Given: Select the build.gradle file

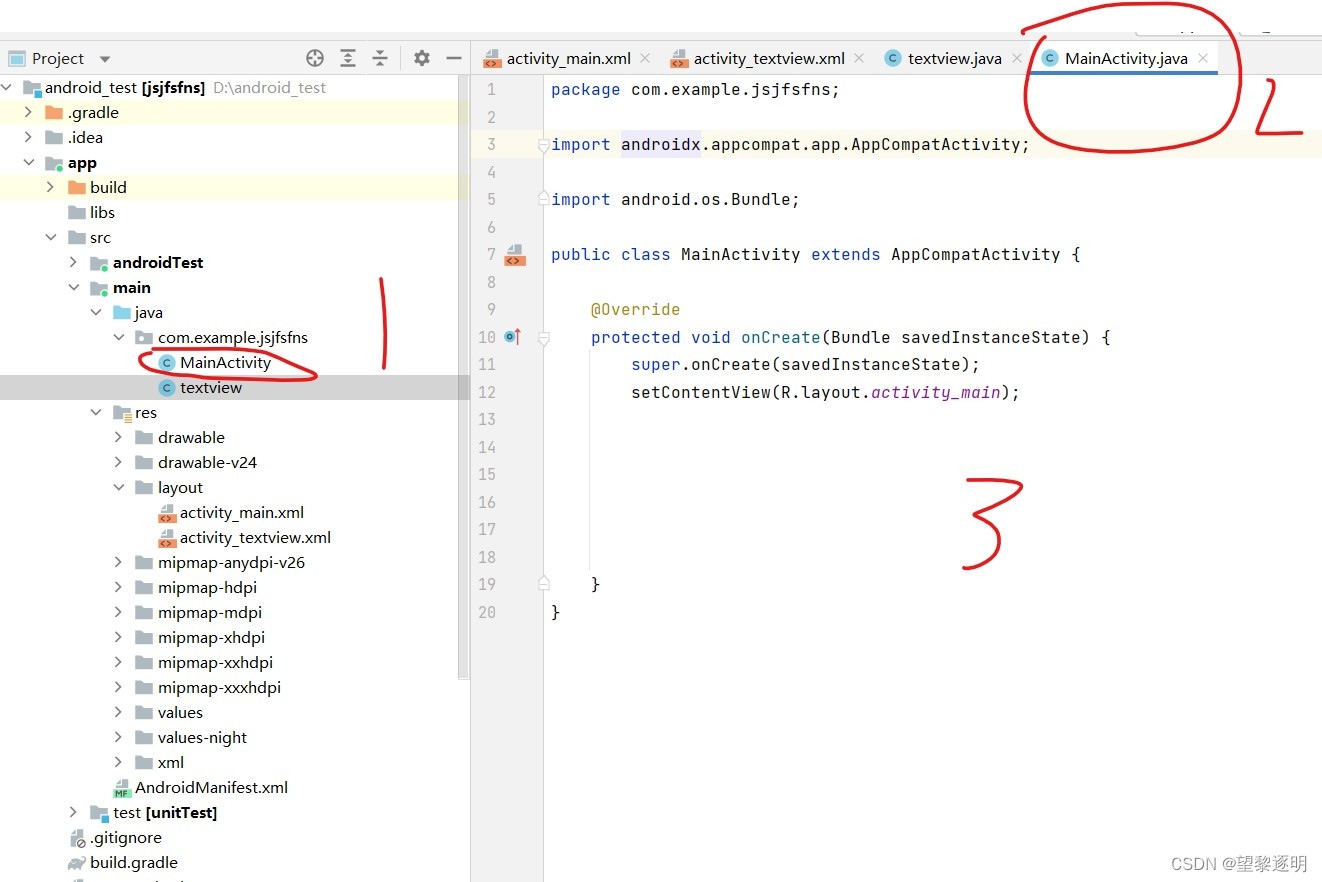Looking at the screenshot, I should 134,863.
